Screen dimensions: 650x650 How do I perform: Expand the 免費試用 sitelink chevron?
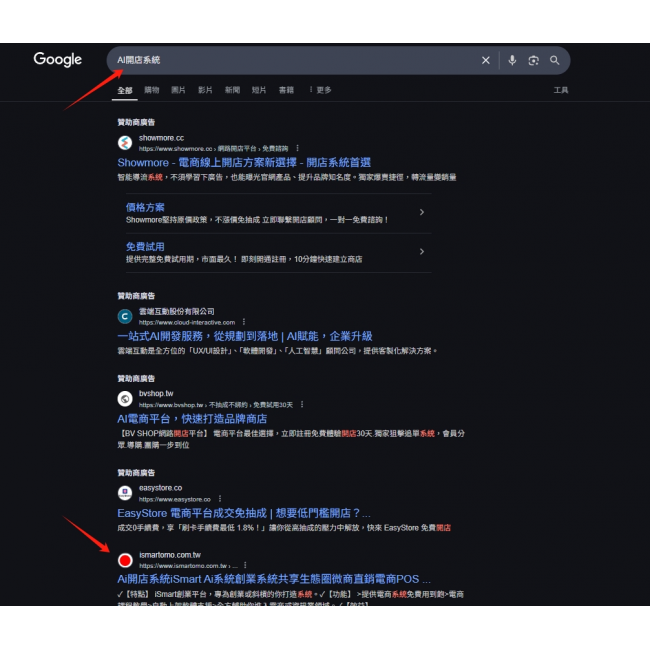click(x=421, y=251)
